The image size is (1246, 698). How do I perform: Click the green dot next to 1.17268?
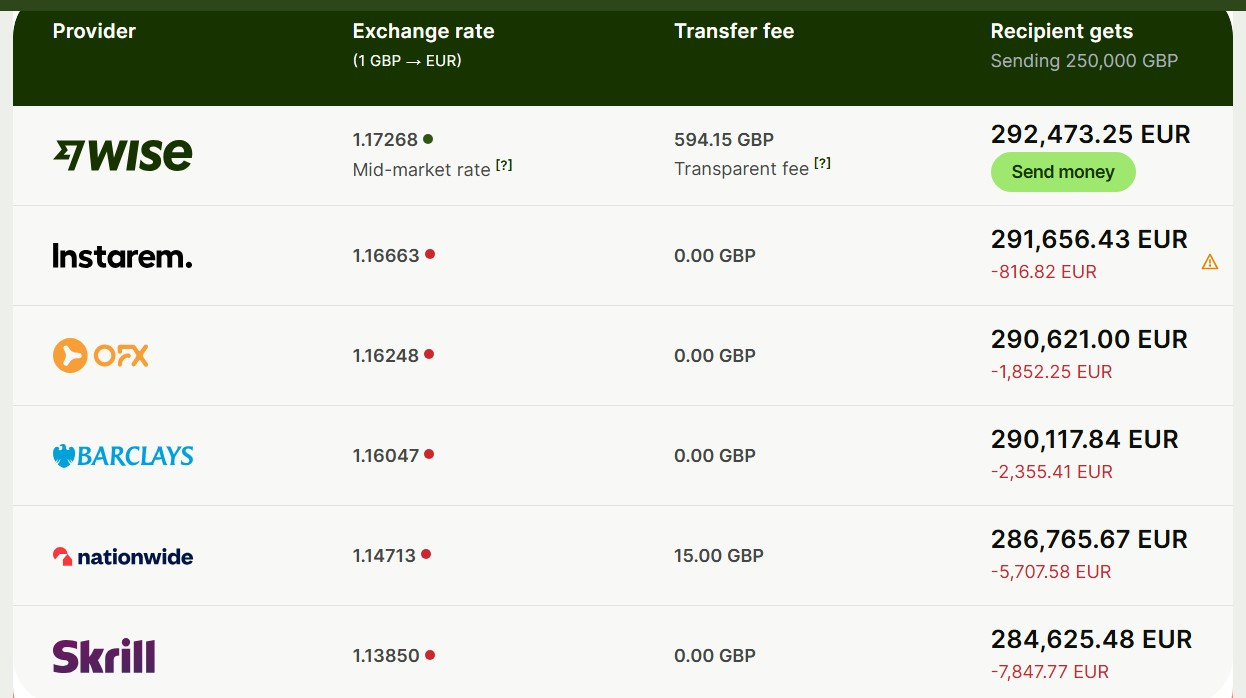point(428,139)
